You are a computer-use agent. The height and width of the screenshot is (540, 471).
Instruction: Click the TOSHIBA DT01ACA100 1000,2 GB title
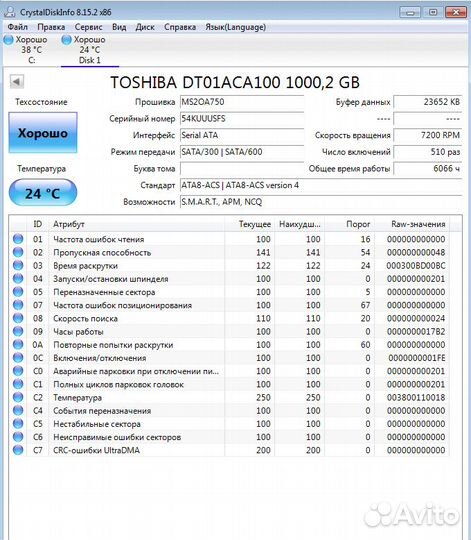[235, 82]
